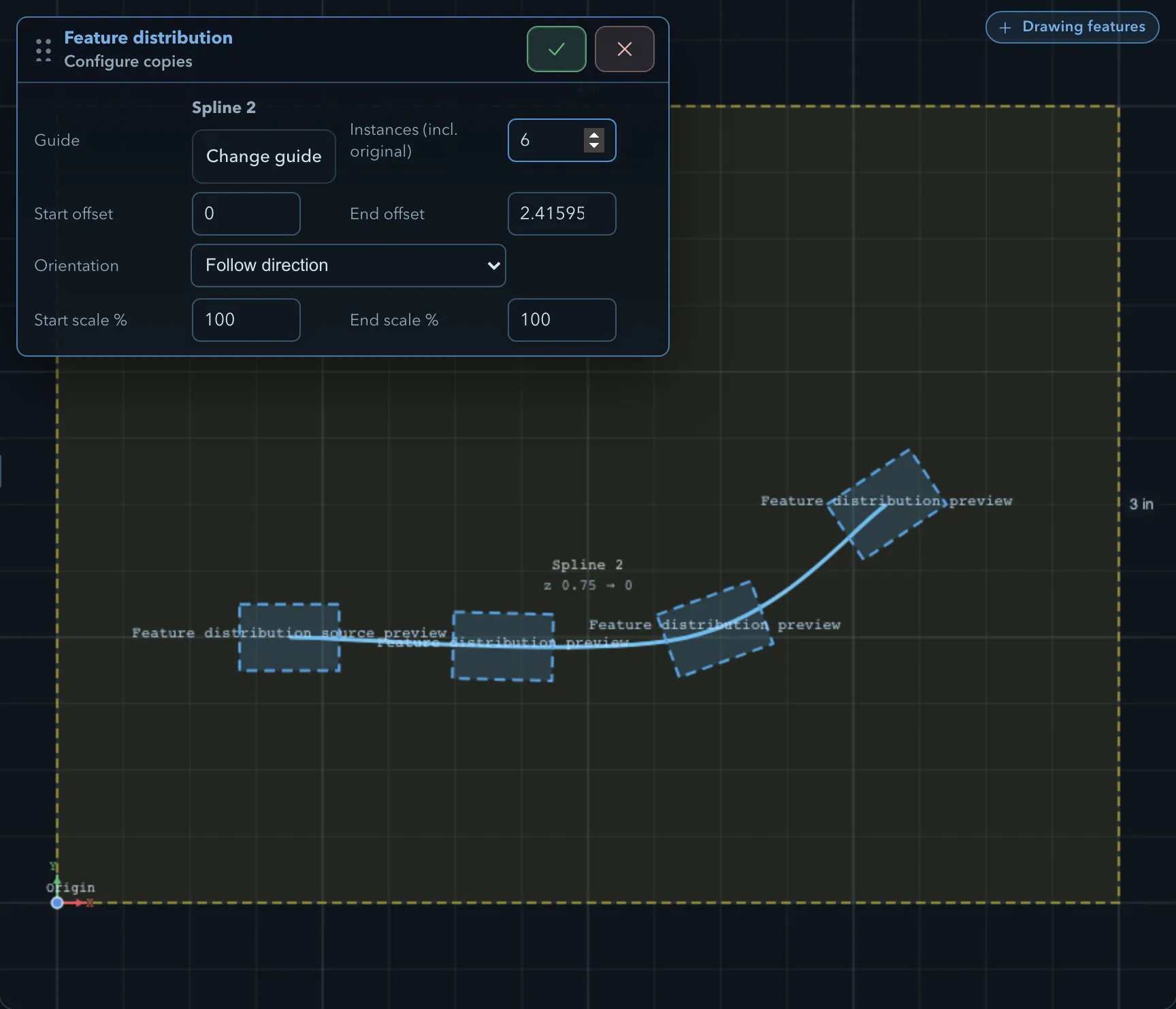
Task: Click the Spline 2 guide name in panel
Action: tap(224, 108)
